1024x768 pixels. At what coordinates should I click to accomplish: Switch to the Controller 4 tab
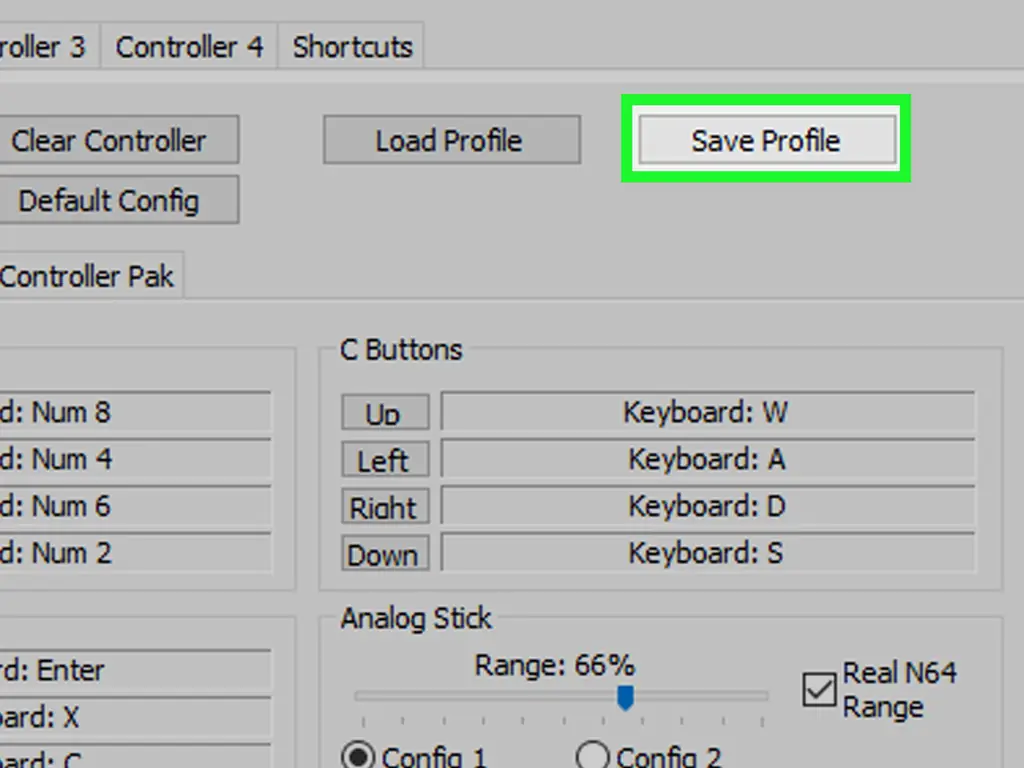click(189, 46)
